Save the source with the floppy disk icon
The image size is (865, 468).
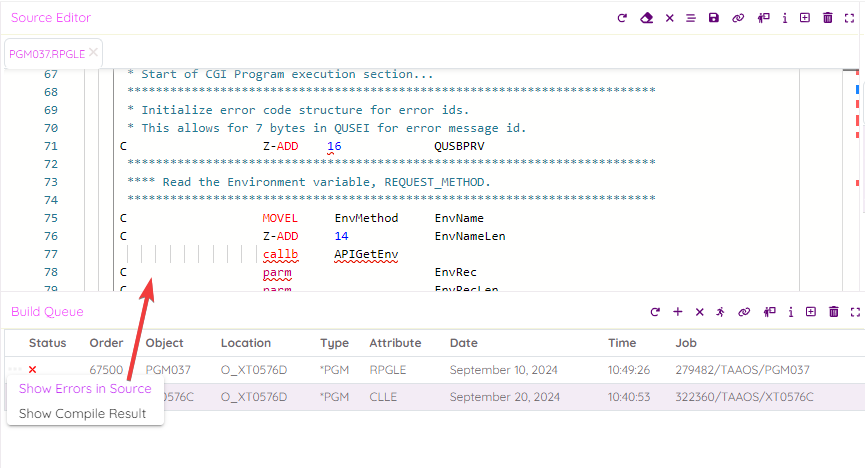(714, 18)
